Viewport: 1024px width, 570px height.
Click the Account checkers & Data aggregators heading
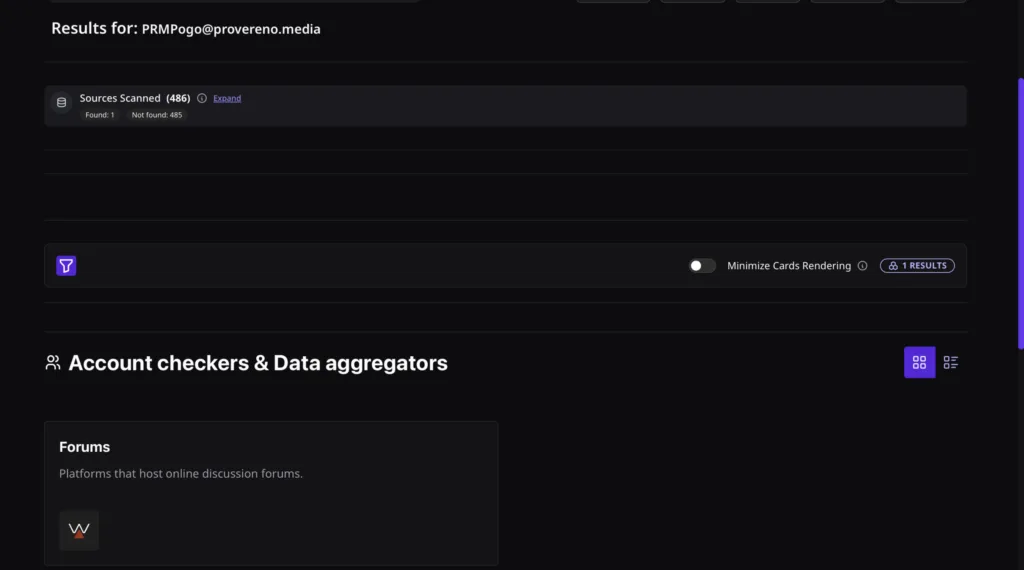pyautogui.click(x=258, y=363)
